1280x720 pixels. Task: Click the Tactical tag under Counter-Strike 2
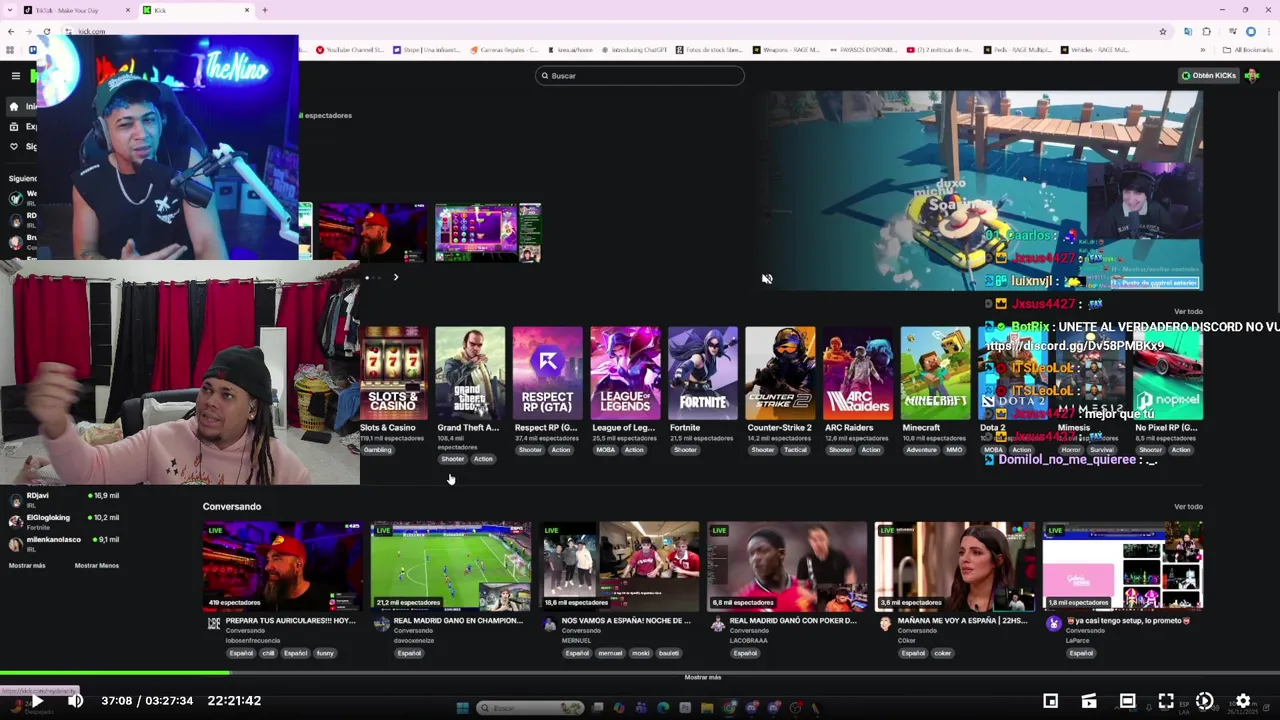(x=795, y=450)
